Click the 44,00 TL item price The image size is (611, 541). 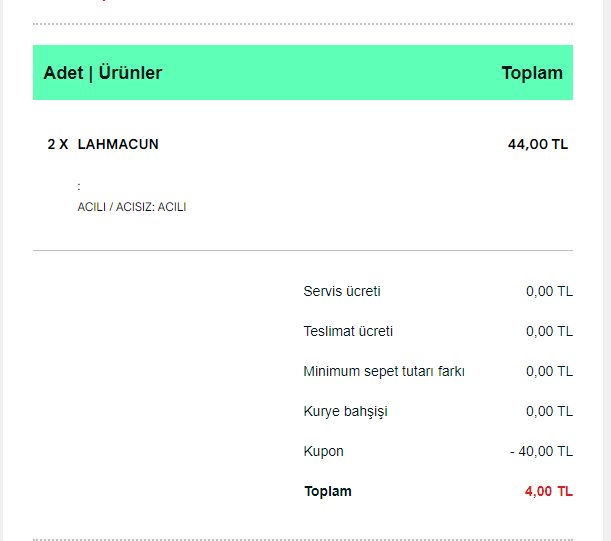(538, 144)
